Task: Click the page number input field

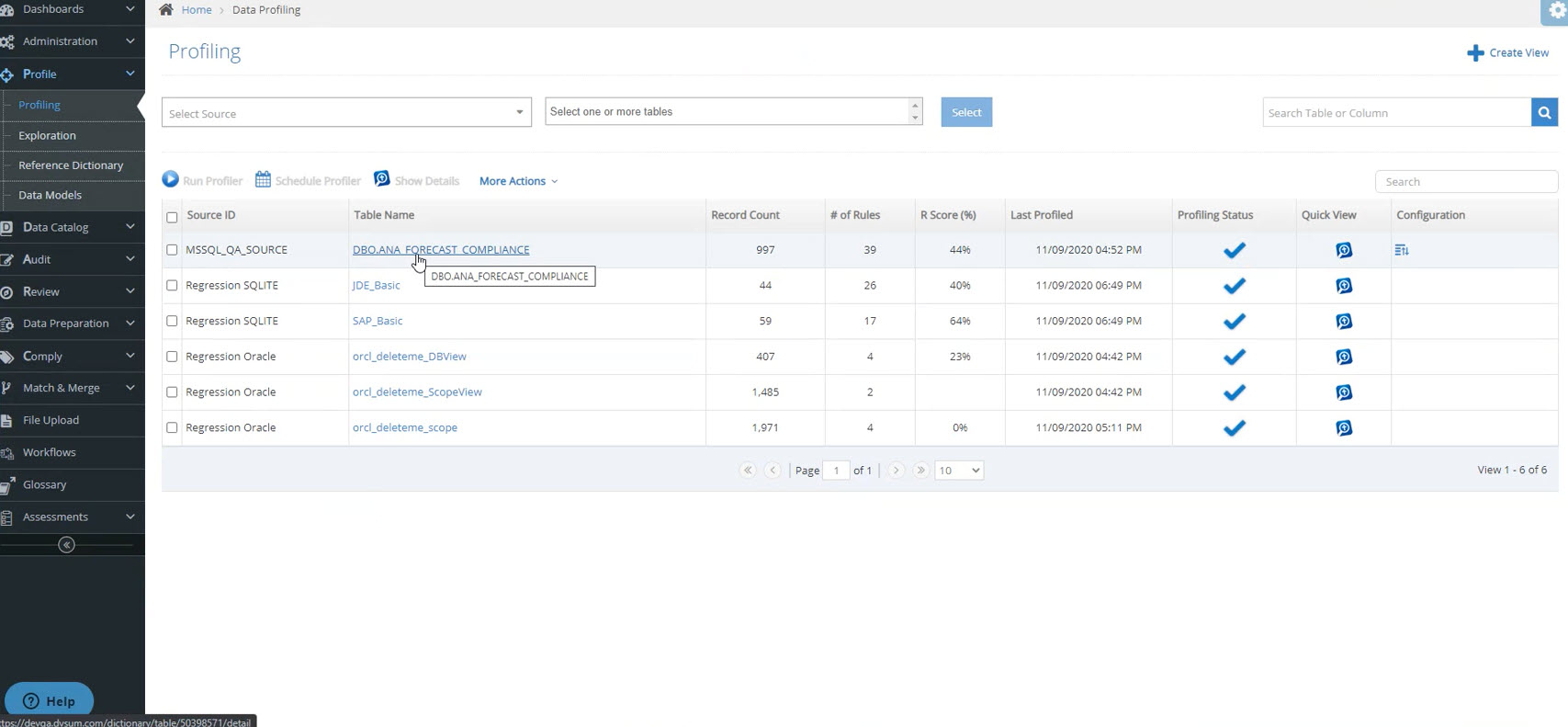Action: (x=836, y=470)
